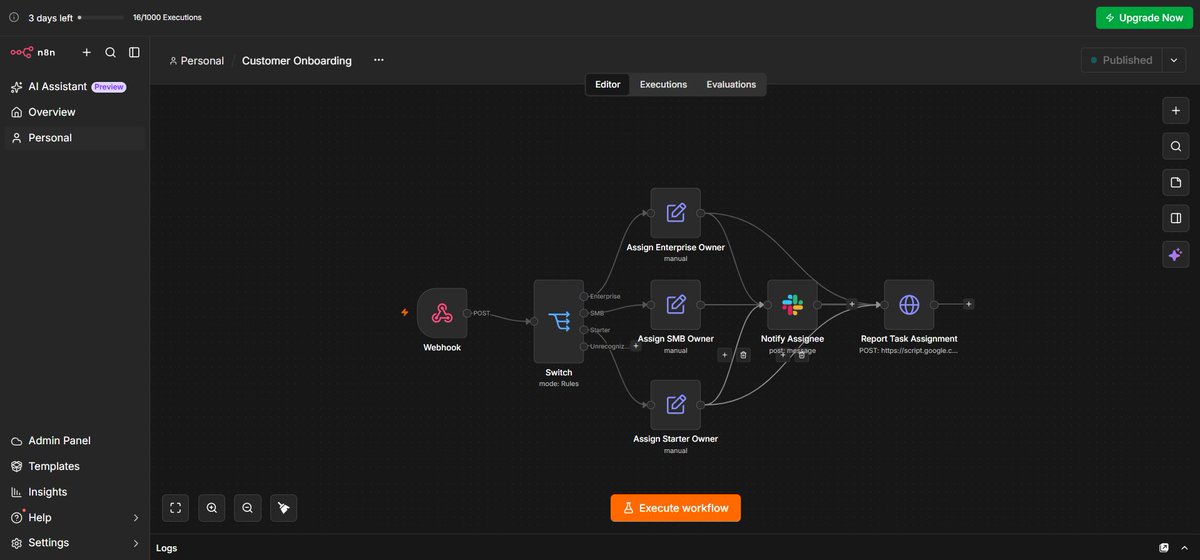Click the Published status button
This screenshot has width=1200, height=560.
click(x=1121, y=60)
